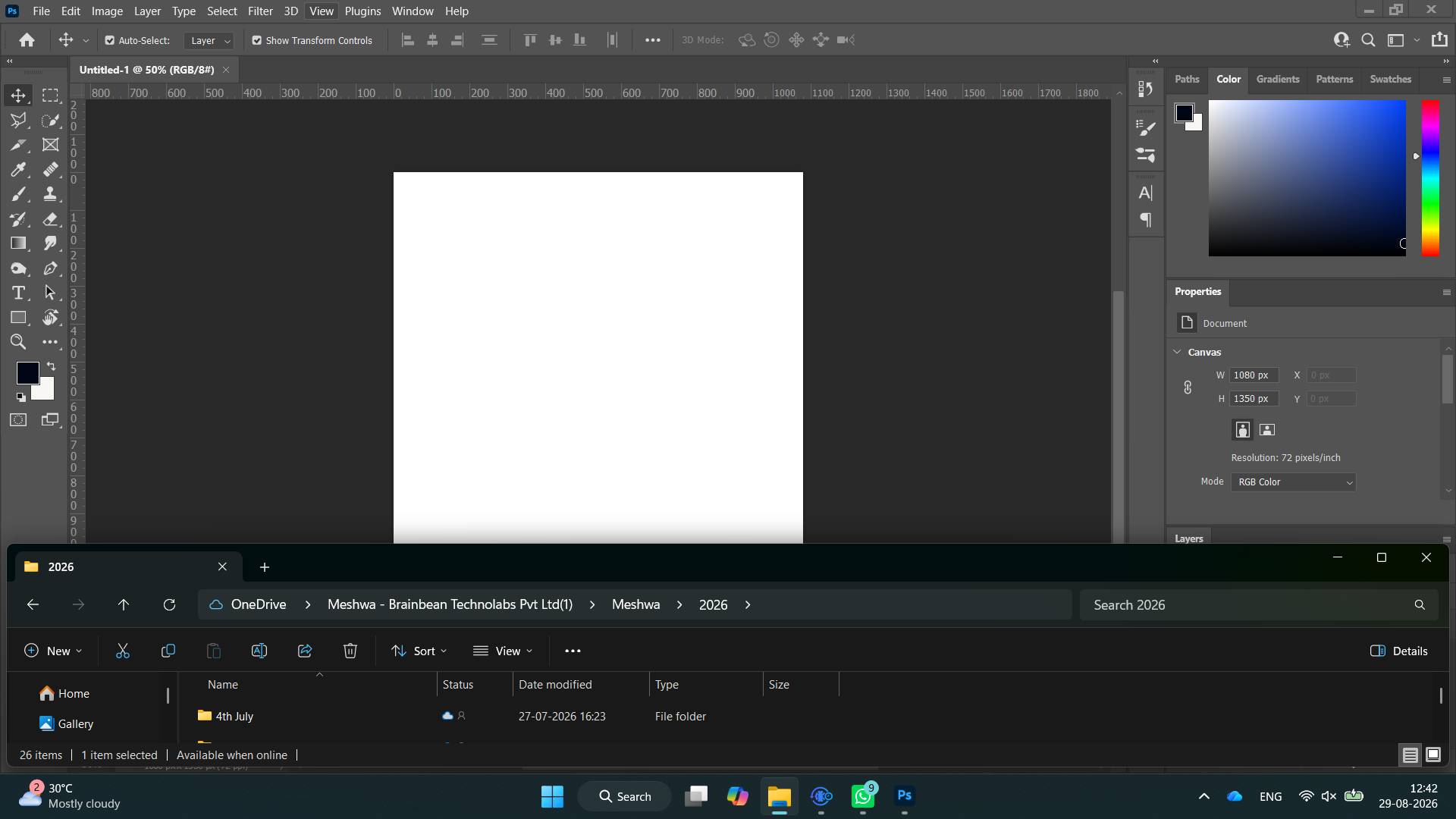Viewport: 1456px width, 819px height.
Task: Pick the Pen tool
Action: 50,268
